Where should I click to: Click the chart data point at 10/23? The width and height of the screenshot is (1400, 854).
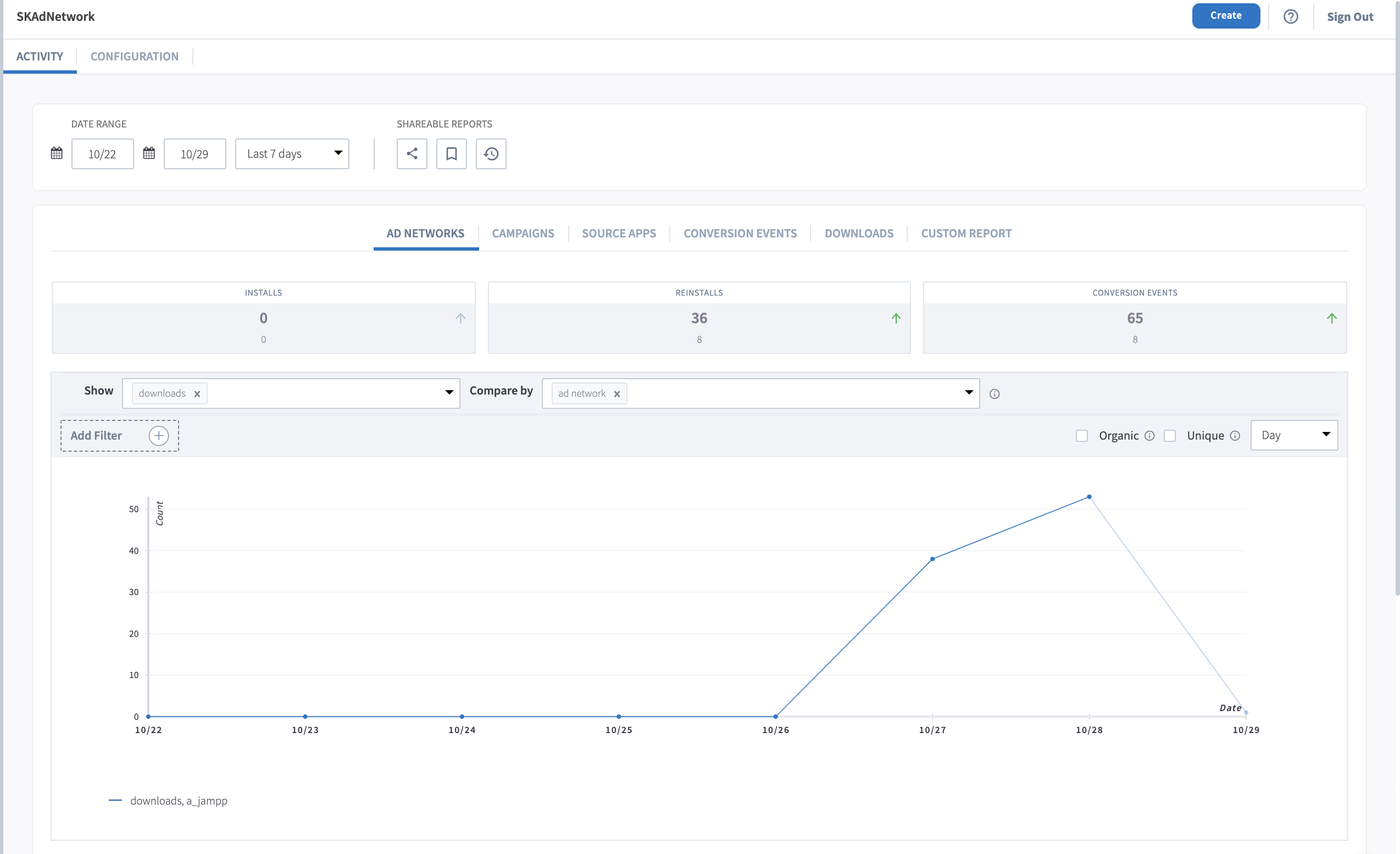pos(305,717)
